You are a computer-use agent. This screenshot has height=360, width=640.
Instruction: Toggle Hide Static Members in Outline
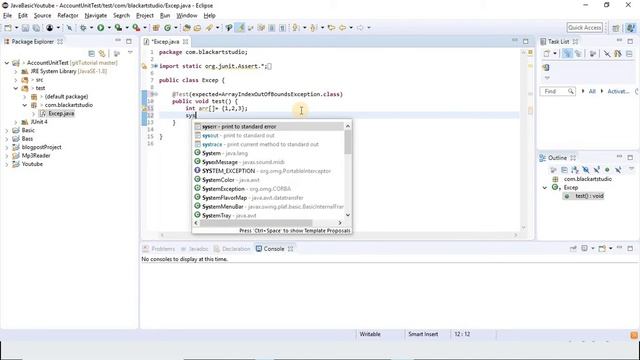[x=597, y=169]
